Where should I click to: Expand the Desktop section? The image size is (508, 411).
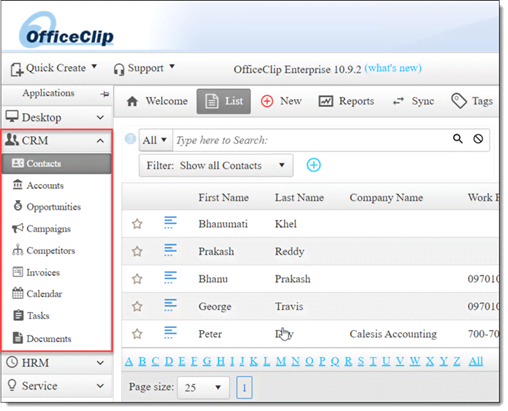click(57, 117)
